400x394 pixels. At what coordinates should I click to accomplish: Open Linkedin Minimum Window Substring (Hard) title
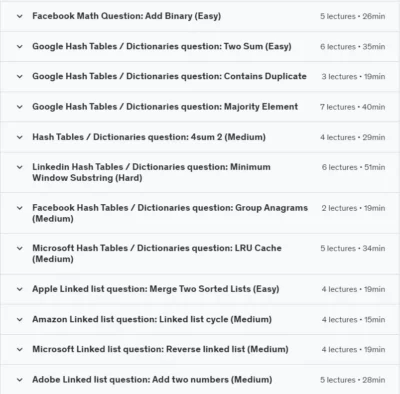pyautogui.click(x=151, y=172)
